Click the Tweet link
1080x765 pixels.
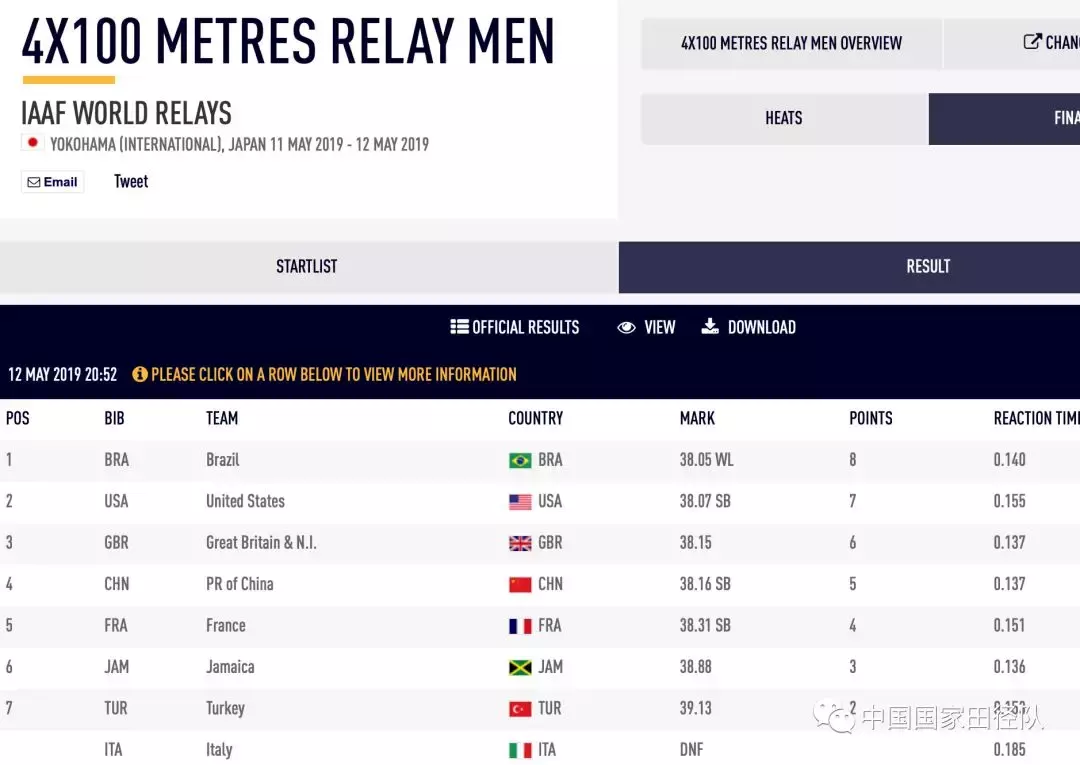pyautogui.click(x=131, y=182)
